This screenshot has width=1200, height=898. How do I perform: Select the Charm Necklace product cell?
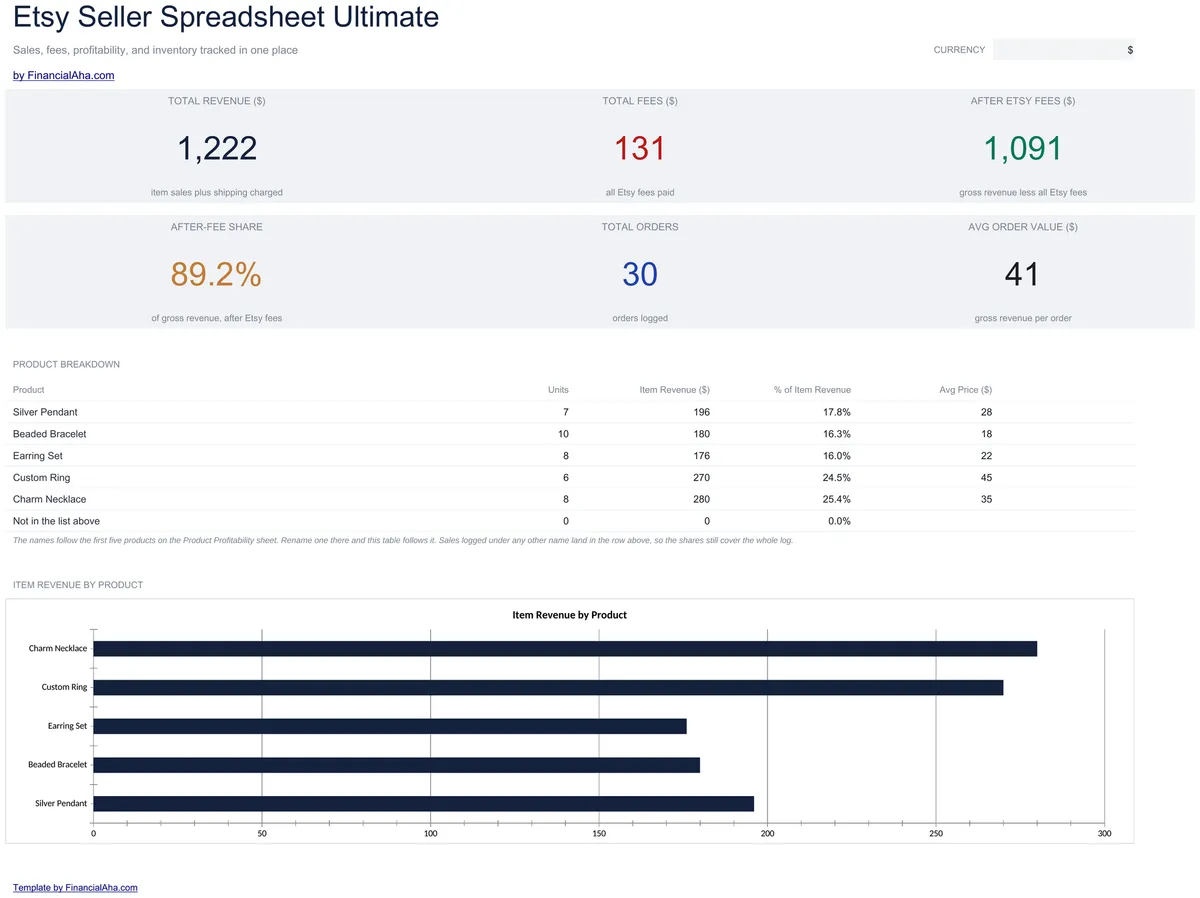point(50,499)
